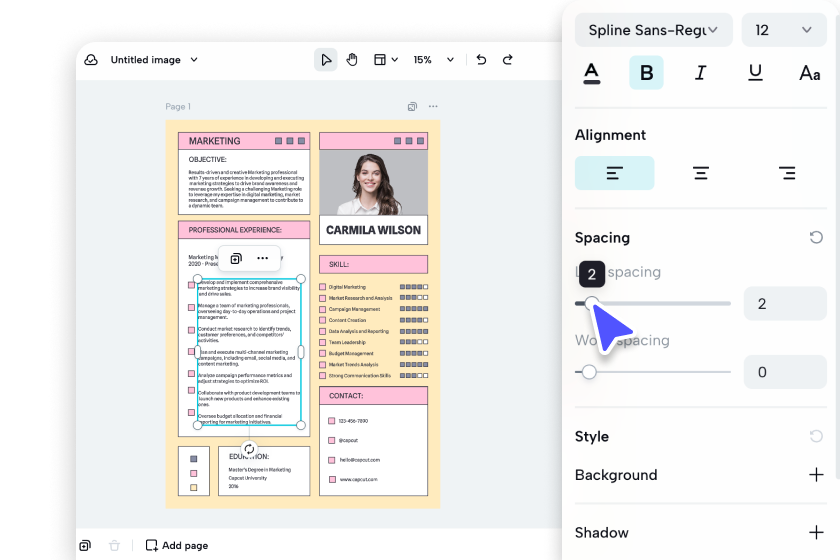This screenshot has width=840, height=560.
Task: Click the OBJECTIVE label text
Action: click(207, 159)
